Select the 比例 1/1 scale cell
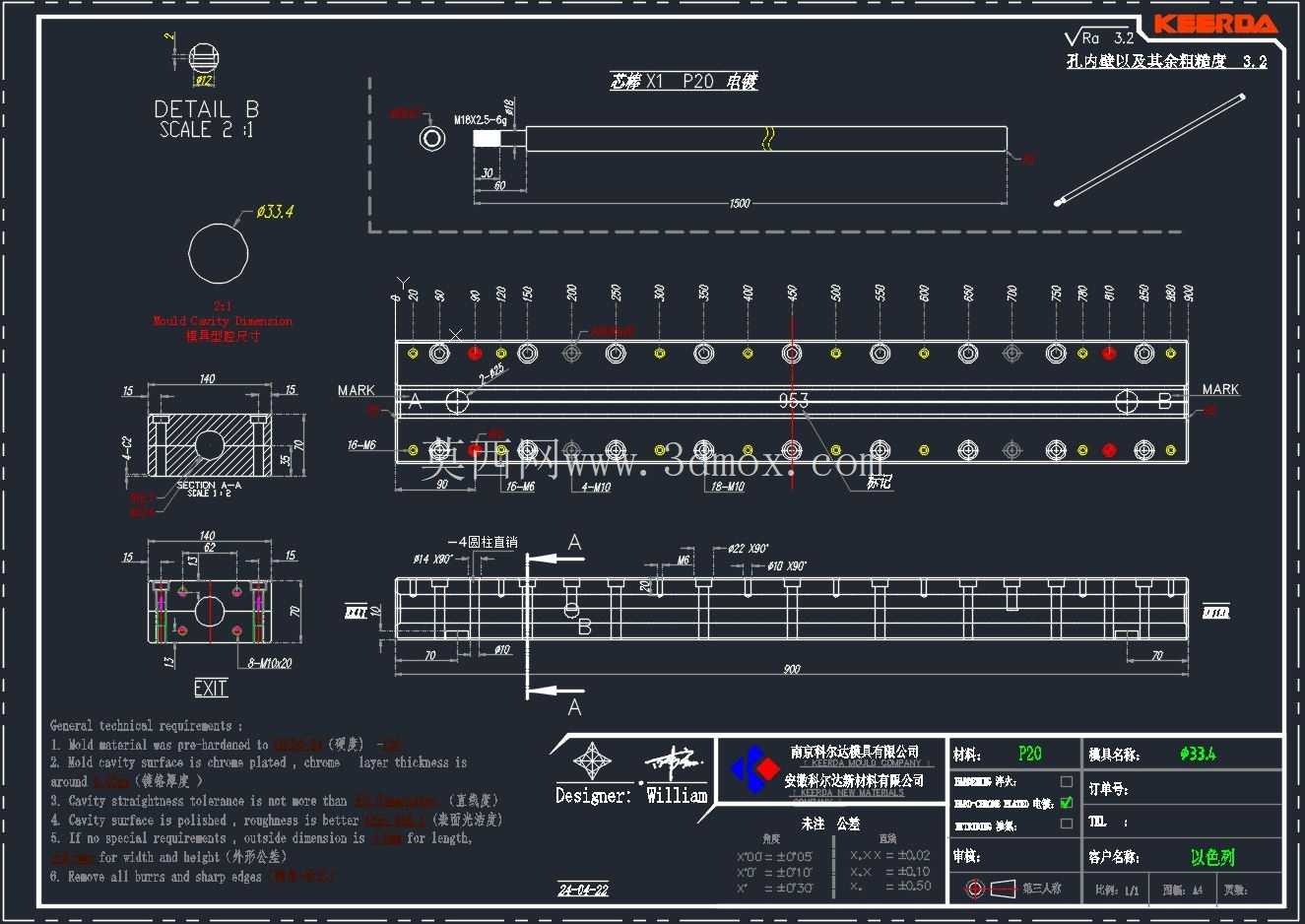 coord(1117,890)
